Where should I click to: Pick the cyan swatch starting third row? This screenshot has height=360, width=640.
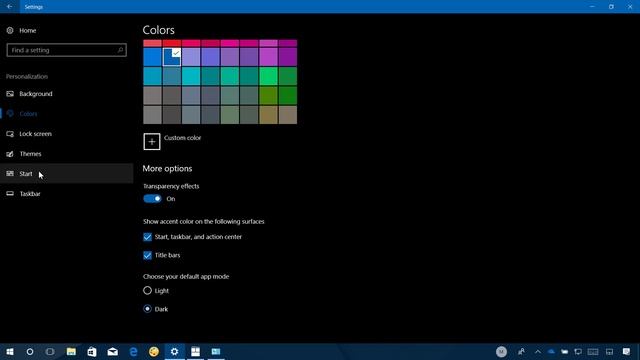point(153,76)
